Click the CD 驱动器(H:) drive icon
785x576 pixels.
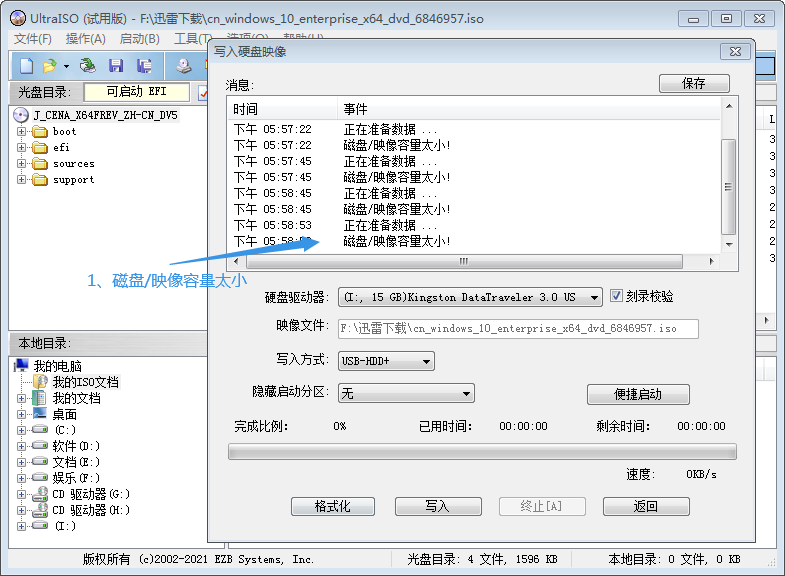pos(40,510)
